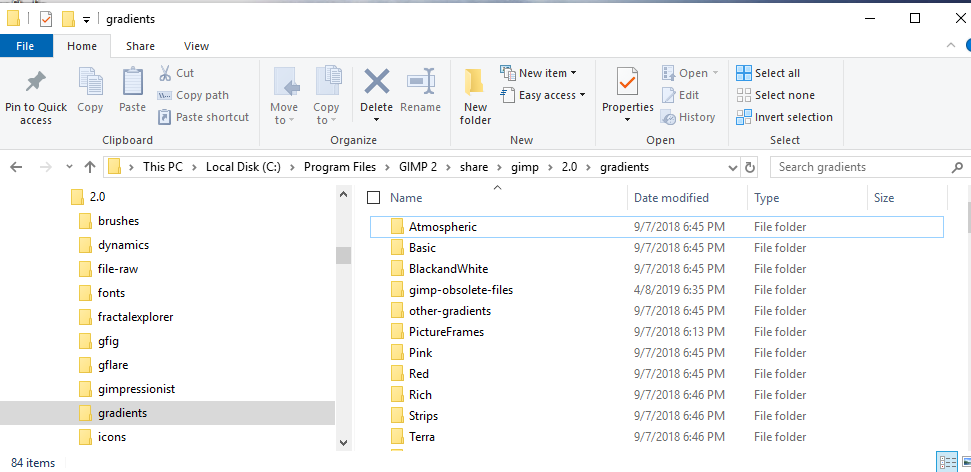
Task: Open the File menu tab
Action: 25,46
